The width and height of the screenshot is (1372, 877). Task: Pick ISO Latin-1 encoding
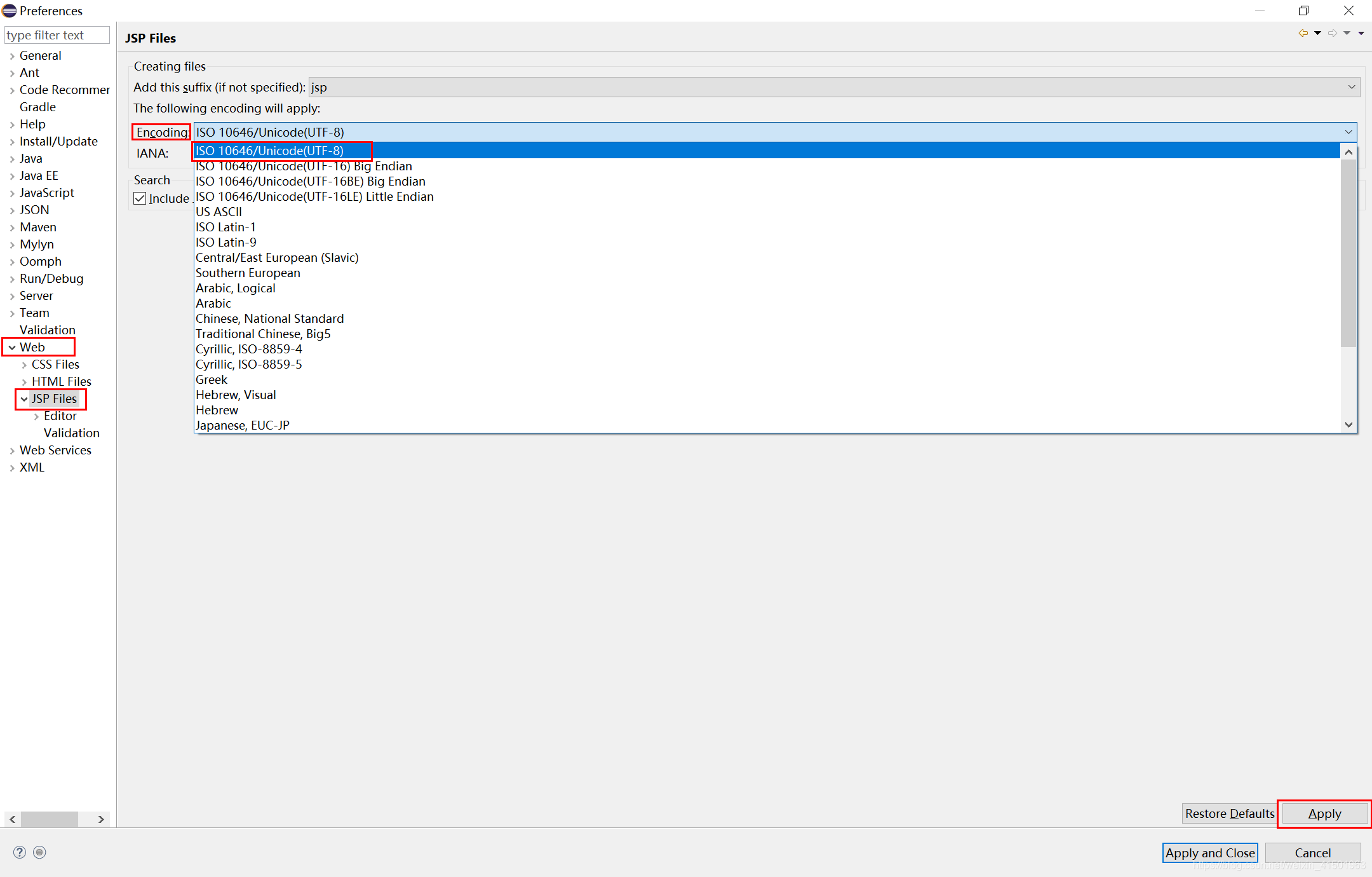767,227
